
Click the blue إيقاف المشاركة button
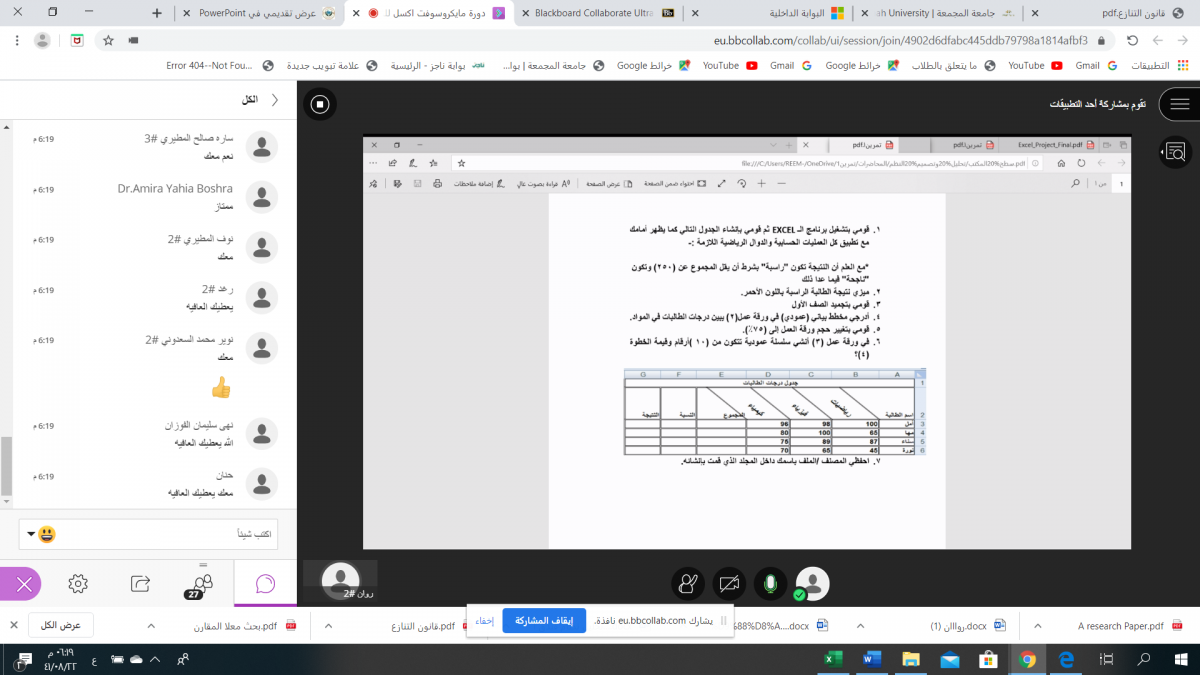click(544, 620)
